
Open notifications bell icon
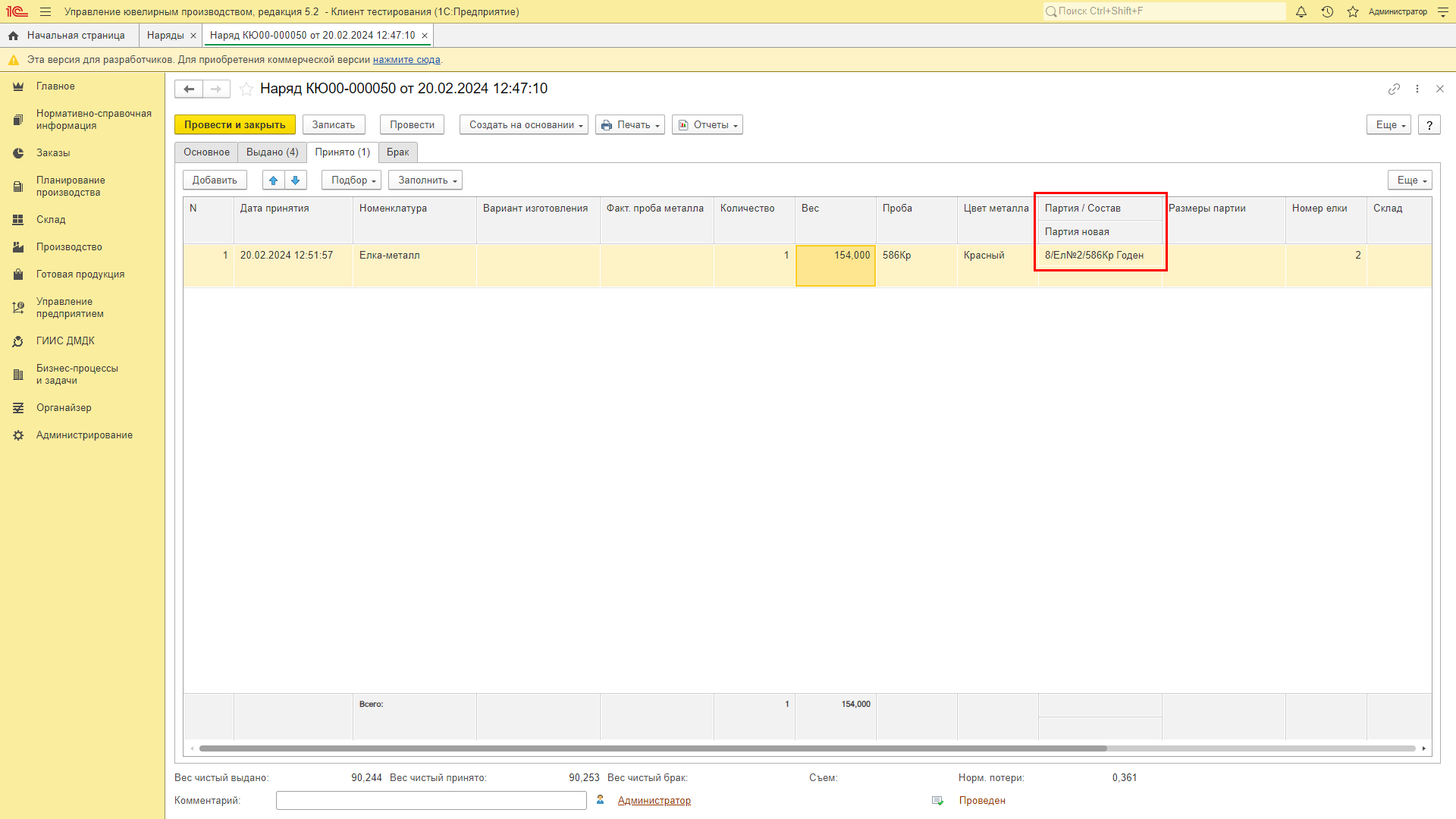[1301, 12]
